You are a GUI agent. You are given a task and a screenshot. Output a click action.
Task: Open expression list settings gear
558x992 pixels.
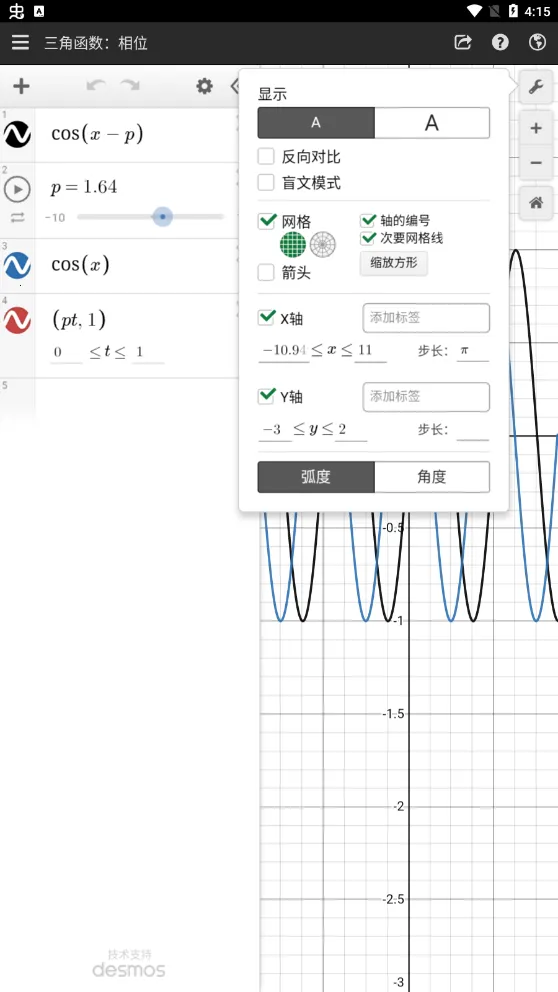[x=204, y=86]
